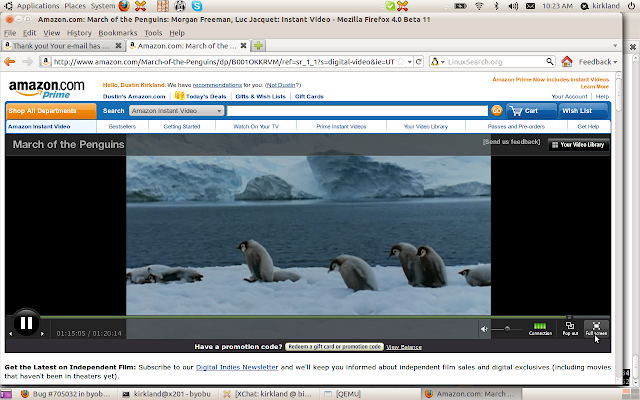This screenshot has height=400, width=640.
Task: Click the search magnifier icon
Action: [550, 62]
